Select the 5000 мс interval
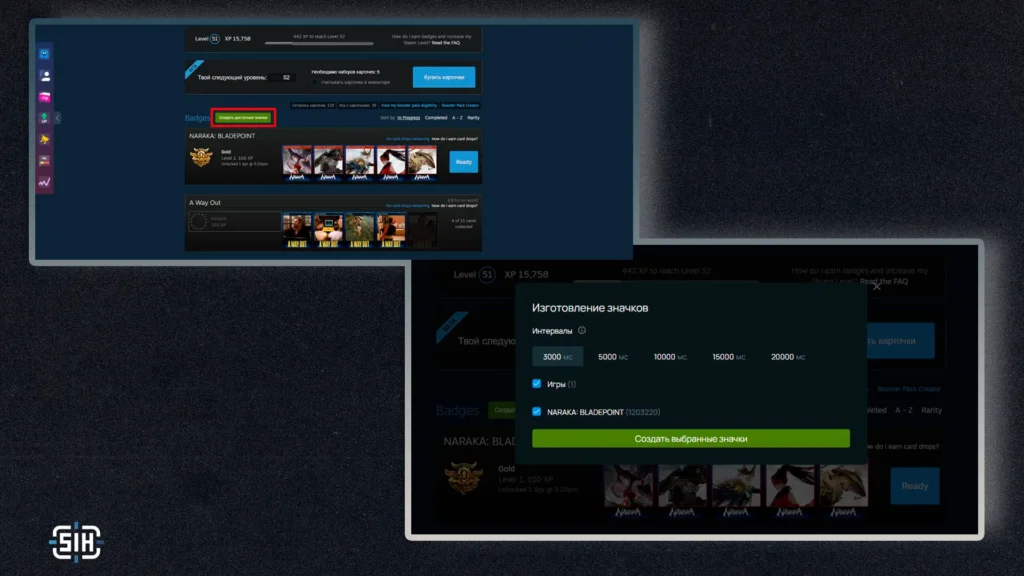The height and width of the screenshot is (576, 1024). coord(613,357)
